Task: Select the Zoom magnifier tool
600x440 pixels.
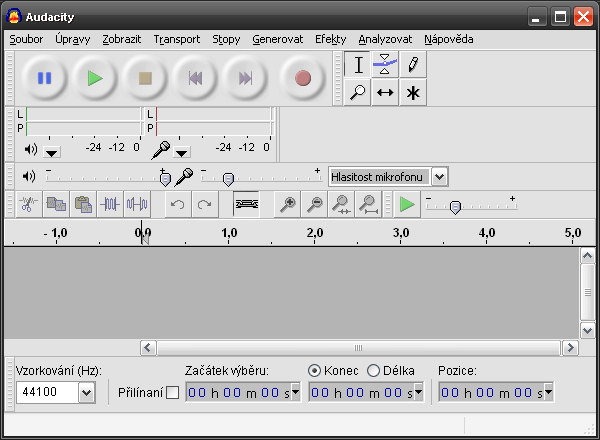Action: 357,92
